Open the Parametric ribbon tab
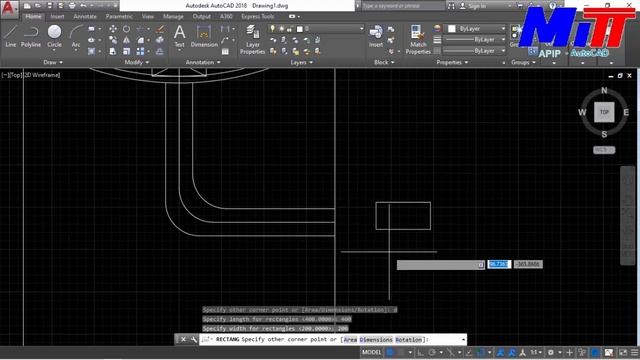Screen dimensions: 640x360 pyautogui.click(x=119, y=16)
